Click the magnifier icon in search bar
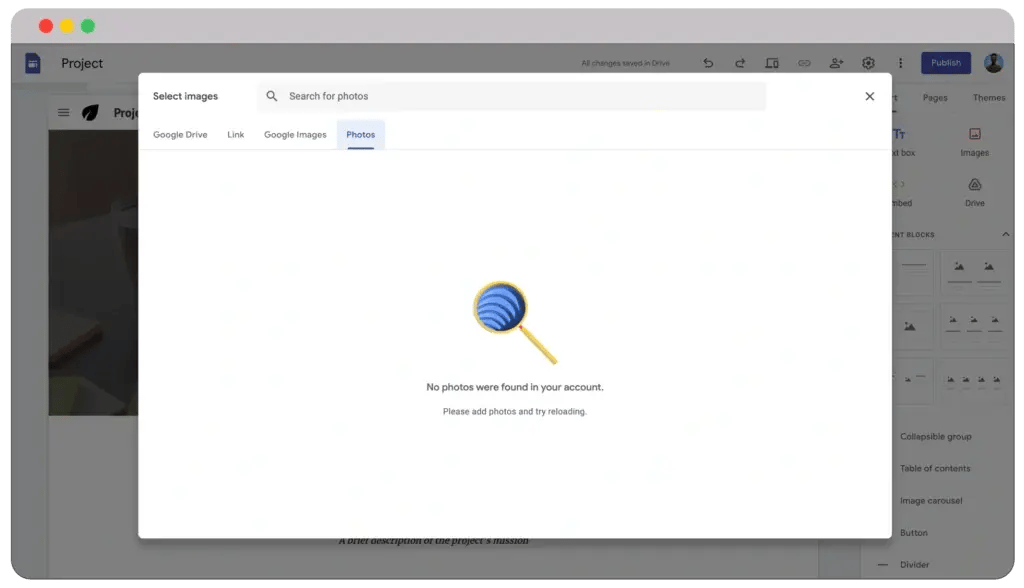The width and height of the screenshot is (1024, 588). click(272, 96)
